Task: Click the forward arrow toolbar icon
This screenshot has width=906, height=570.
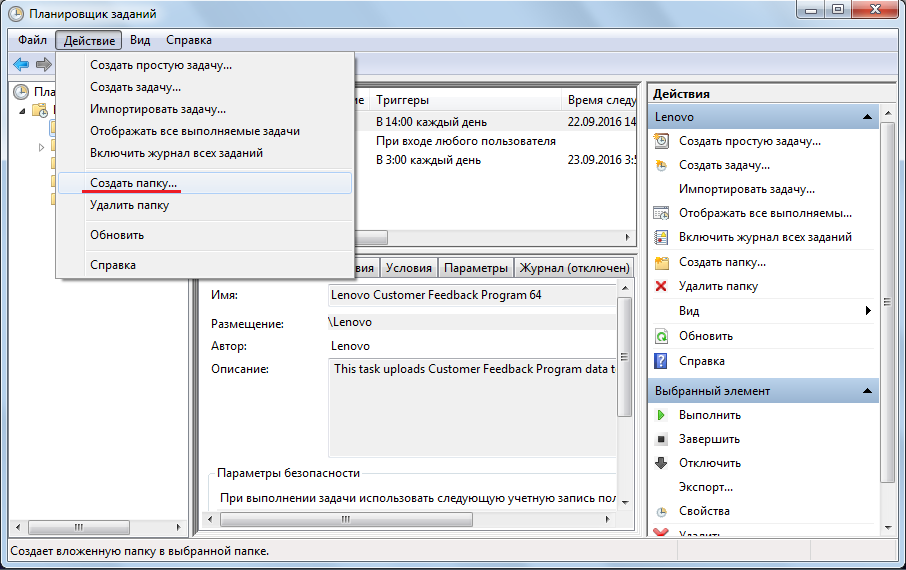Action: point(44,64)
